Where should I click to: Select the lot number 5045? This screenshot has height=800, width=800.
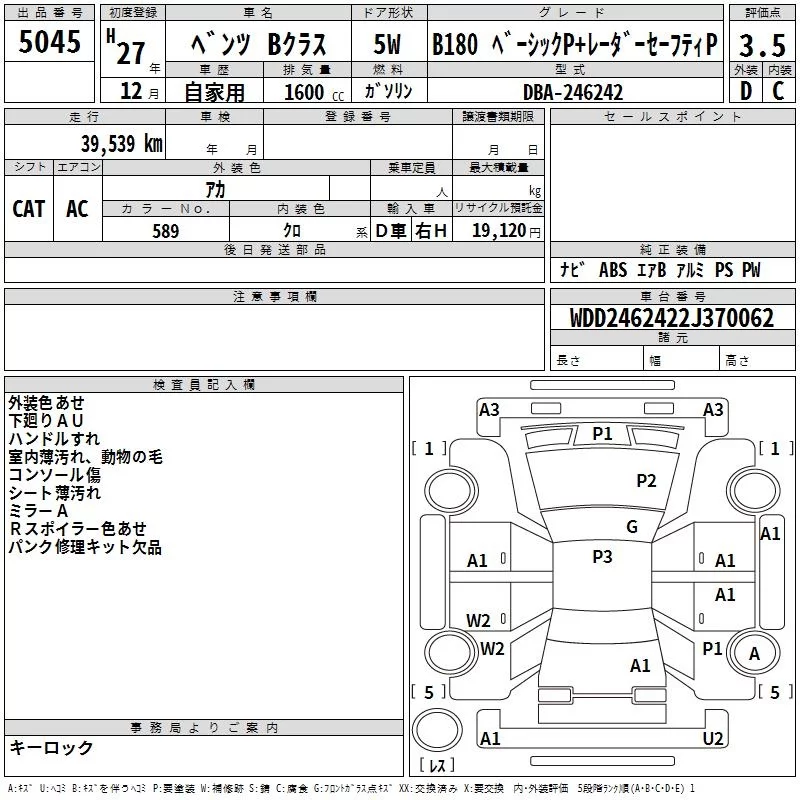pos(50,43)
